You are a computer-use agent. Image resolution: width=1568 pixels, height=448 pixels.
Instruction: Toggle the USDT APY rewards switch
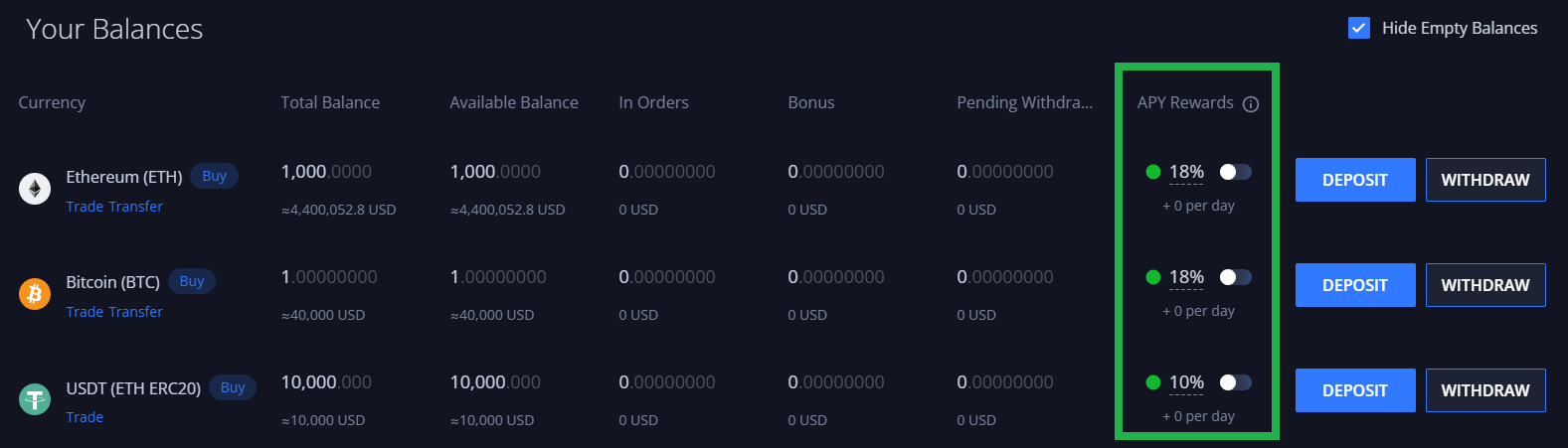click(1236, 382)
